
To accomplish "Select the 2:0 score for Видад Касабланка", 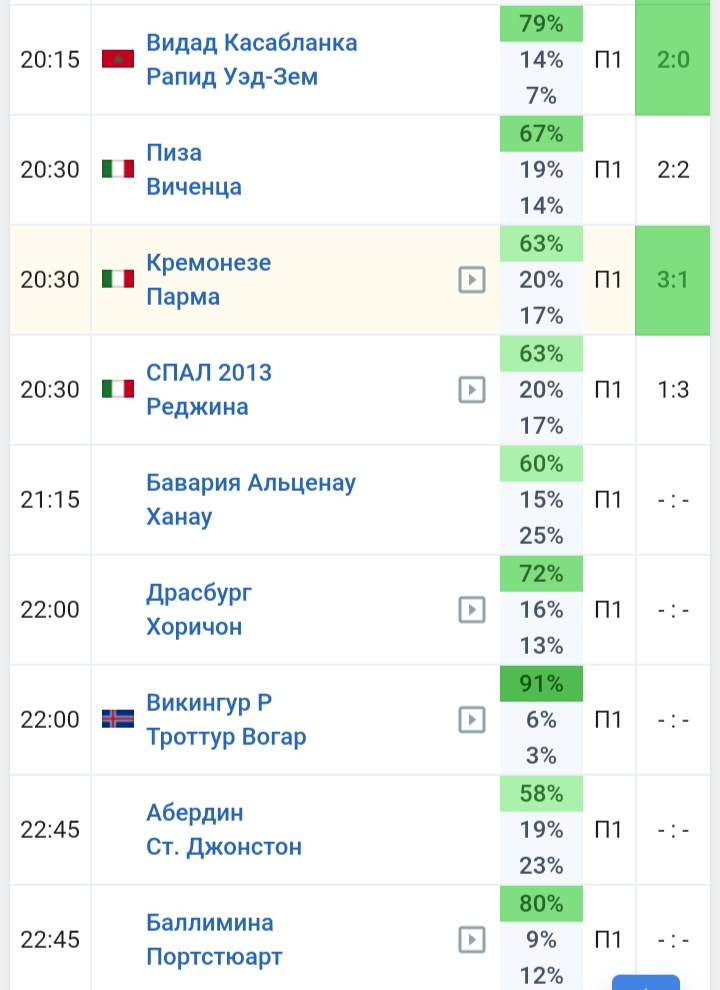I will click(x=674, y=60).
